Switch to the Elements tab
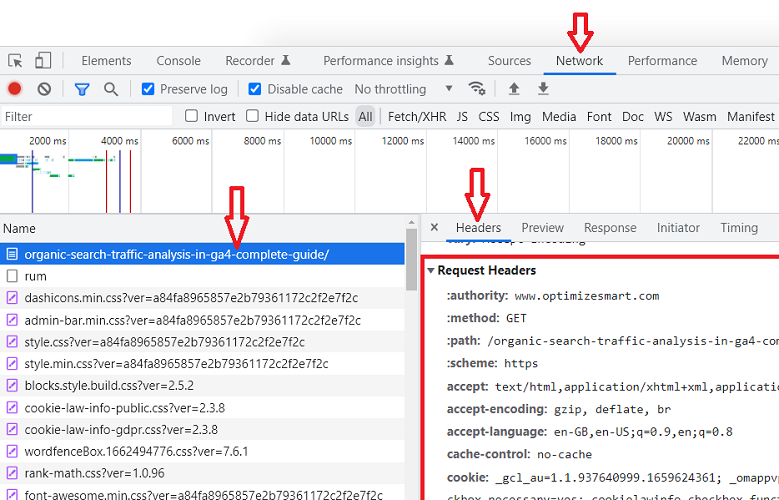This screenshot has width=779, height=500. [106, 61]
